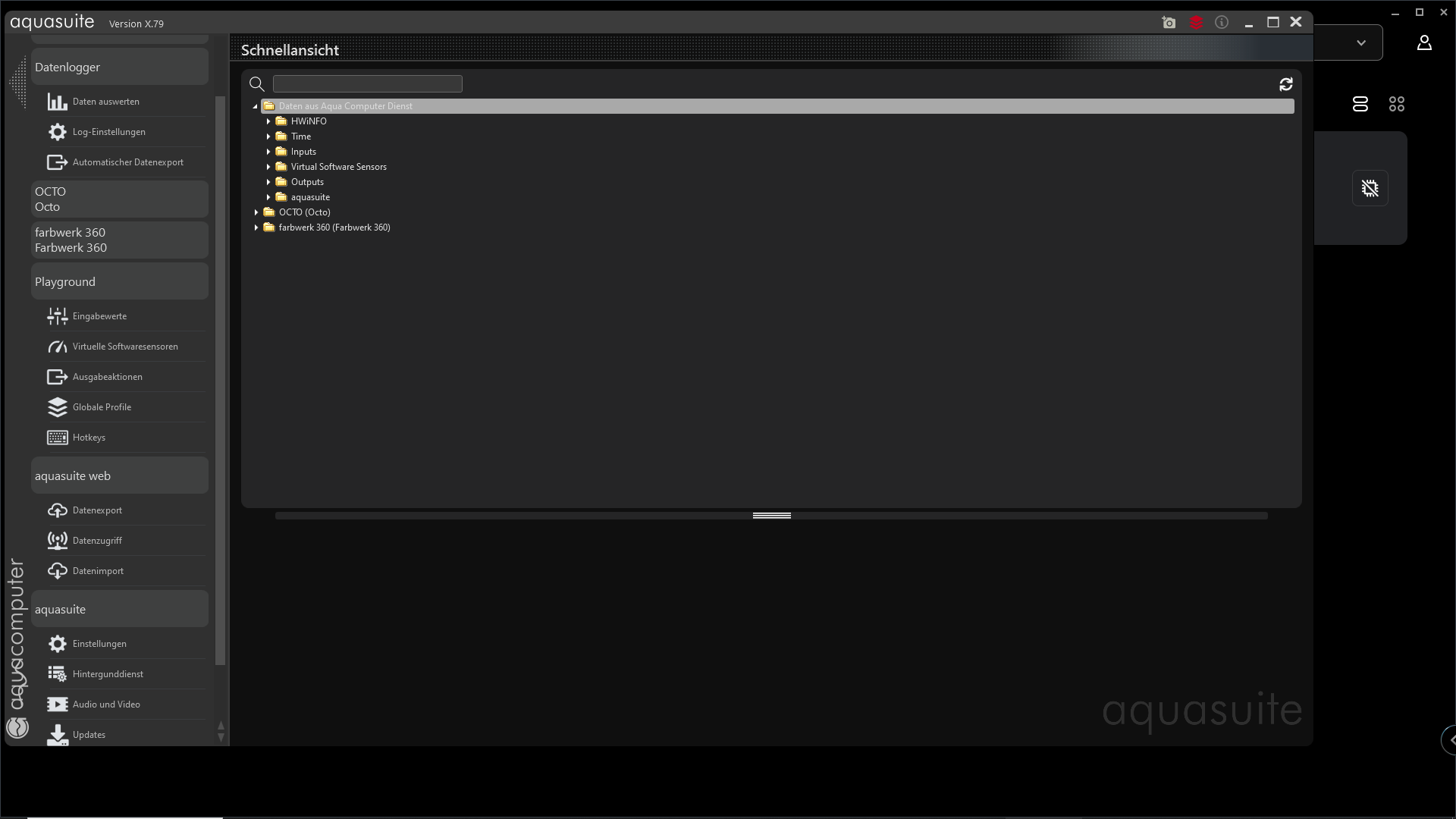Click the search magnifier icon
Viewport: 1456px width, 819px height.
coord(257,84)
